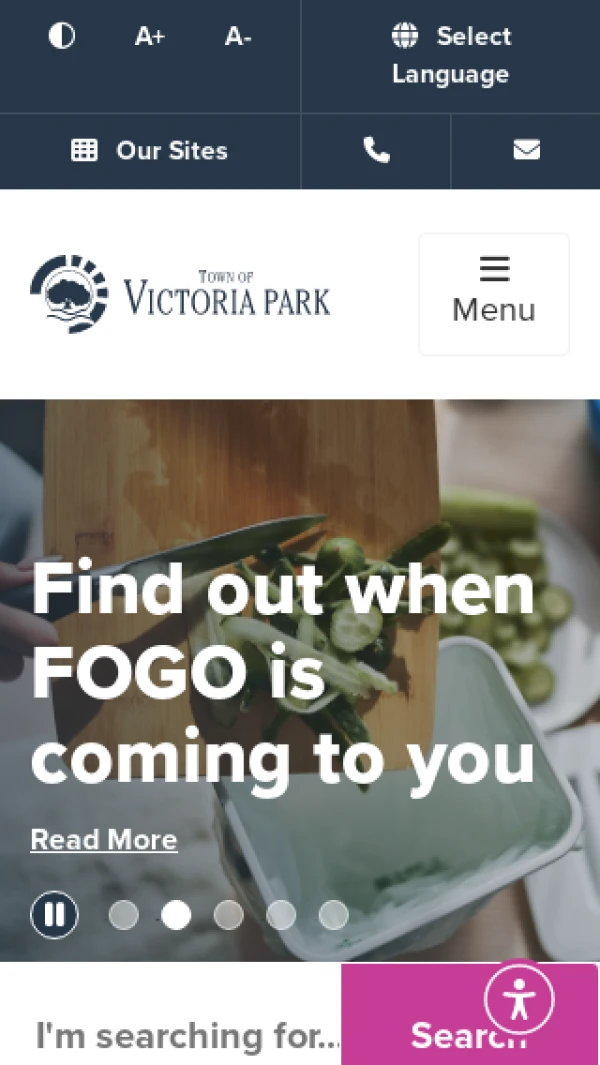600x1065 pixels.
Task: Select the fourth carousel slide dot
Action: [x=281, y=915]
